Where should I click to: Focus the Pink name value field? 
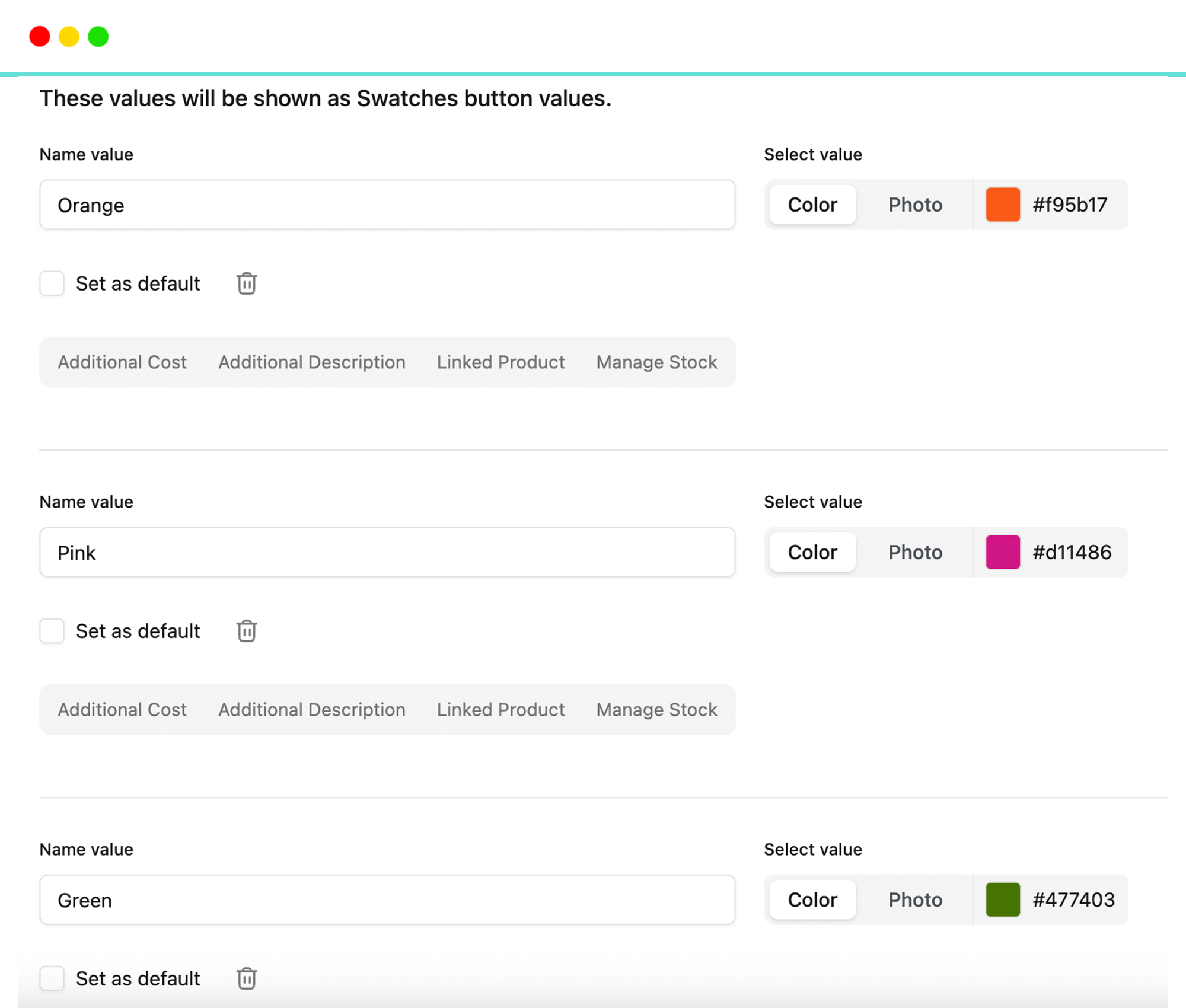pos(387,553)
